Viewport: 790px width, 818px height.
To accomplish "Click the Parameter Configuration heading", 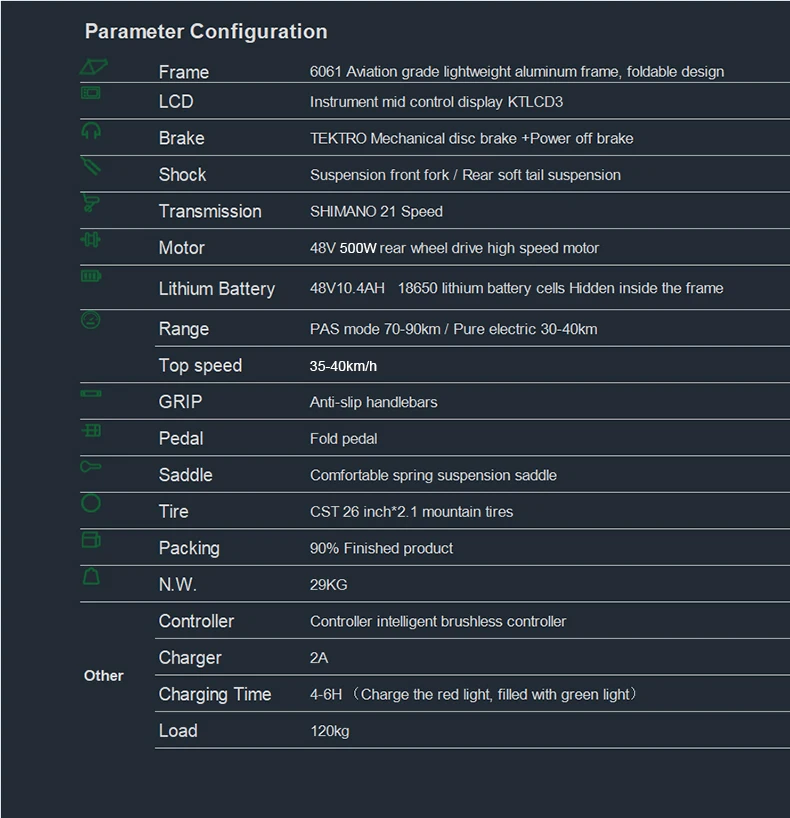I will point(206,32).
